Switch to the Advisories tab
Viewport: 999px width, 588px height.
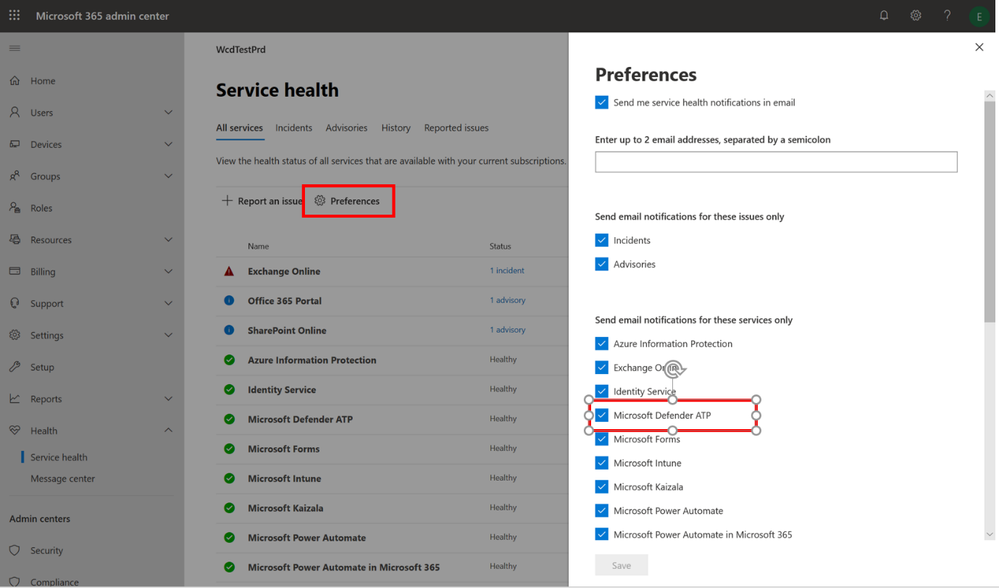tap(347, 128)
